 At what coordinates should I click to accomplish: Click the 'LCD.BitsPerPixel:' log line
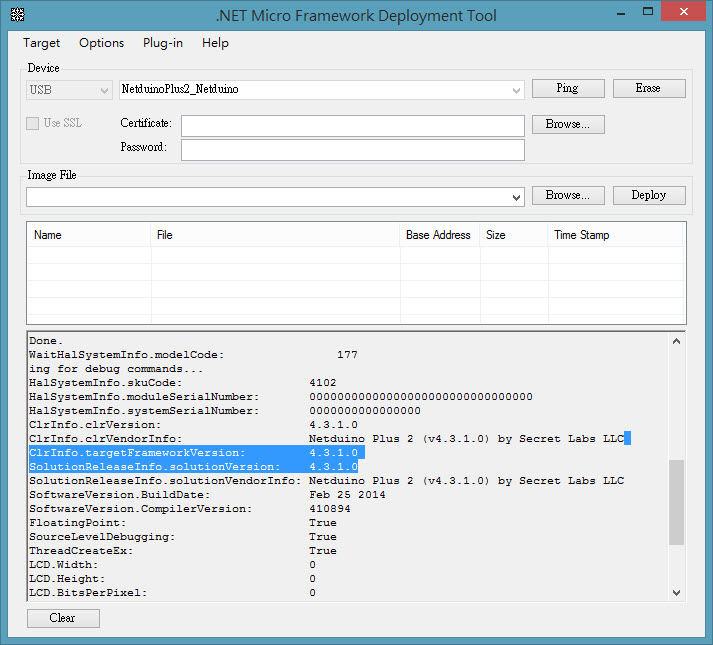pyautogui.click(x=172, y=593)
